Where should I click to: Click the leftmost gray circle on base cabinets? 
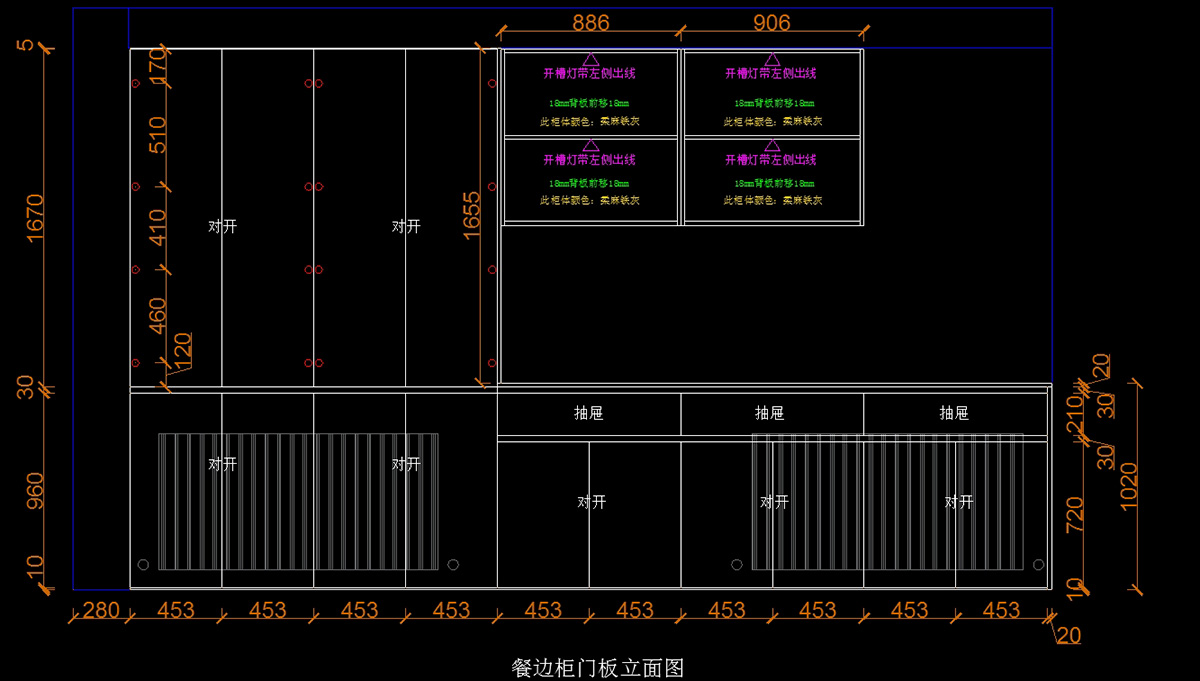[143, 565]
